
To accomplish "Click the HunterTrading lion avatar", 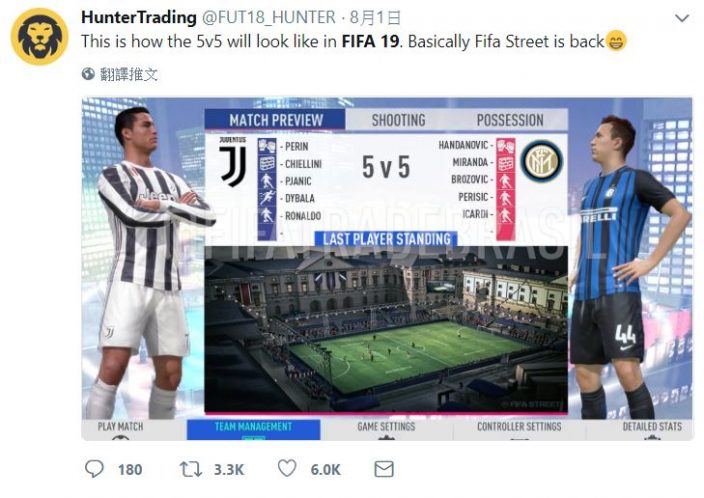I will click(x=40, y=36).
